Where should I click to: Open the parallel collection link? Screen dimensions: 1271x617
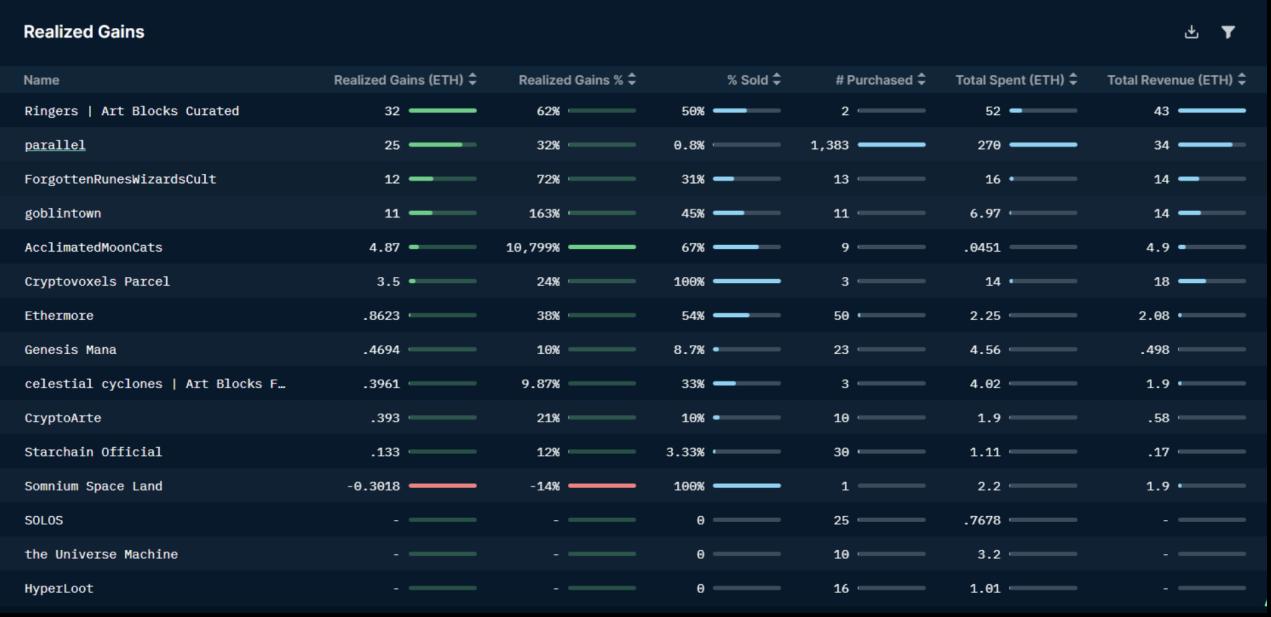(55, 145)
